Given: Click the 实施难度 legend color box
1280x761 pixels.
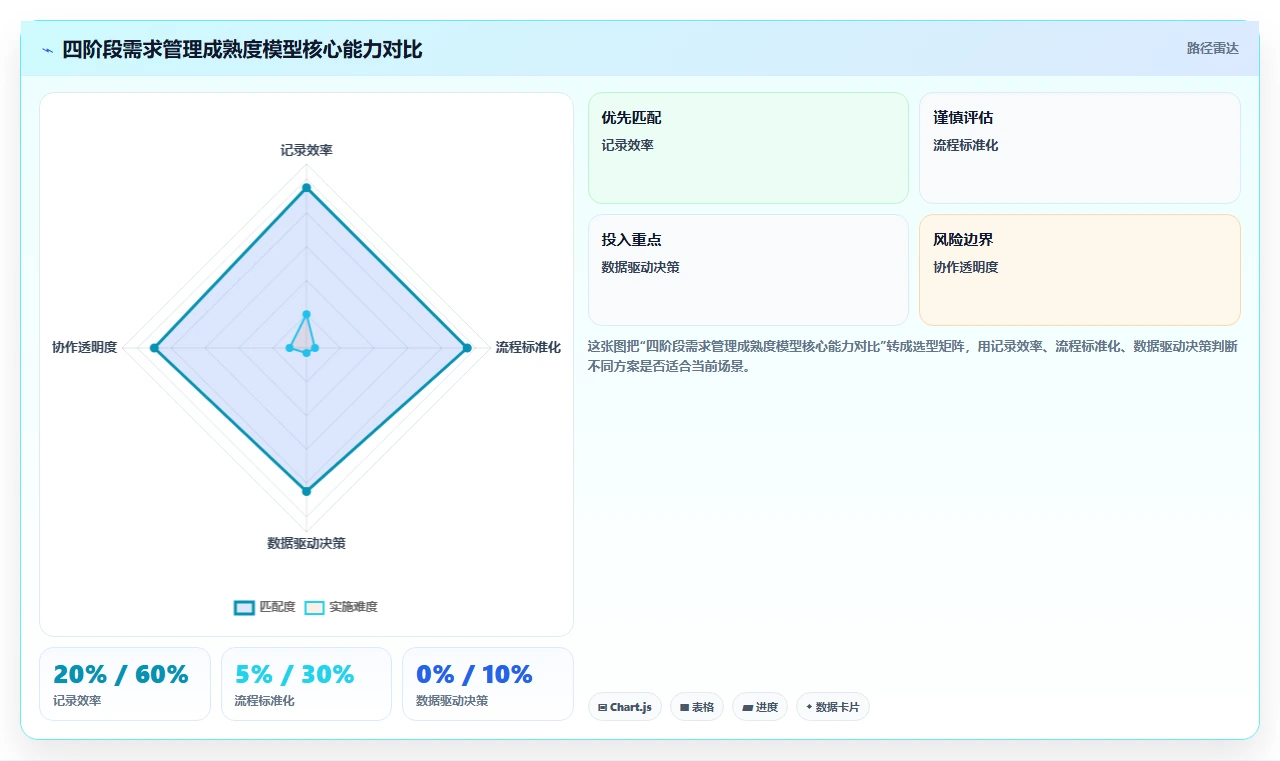Looking at the screenshot, I should point(314,607).
